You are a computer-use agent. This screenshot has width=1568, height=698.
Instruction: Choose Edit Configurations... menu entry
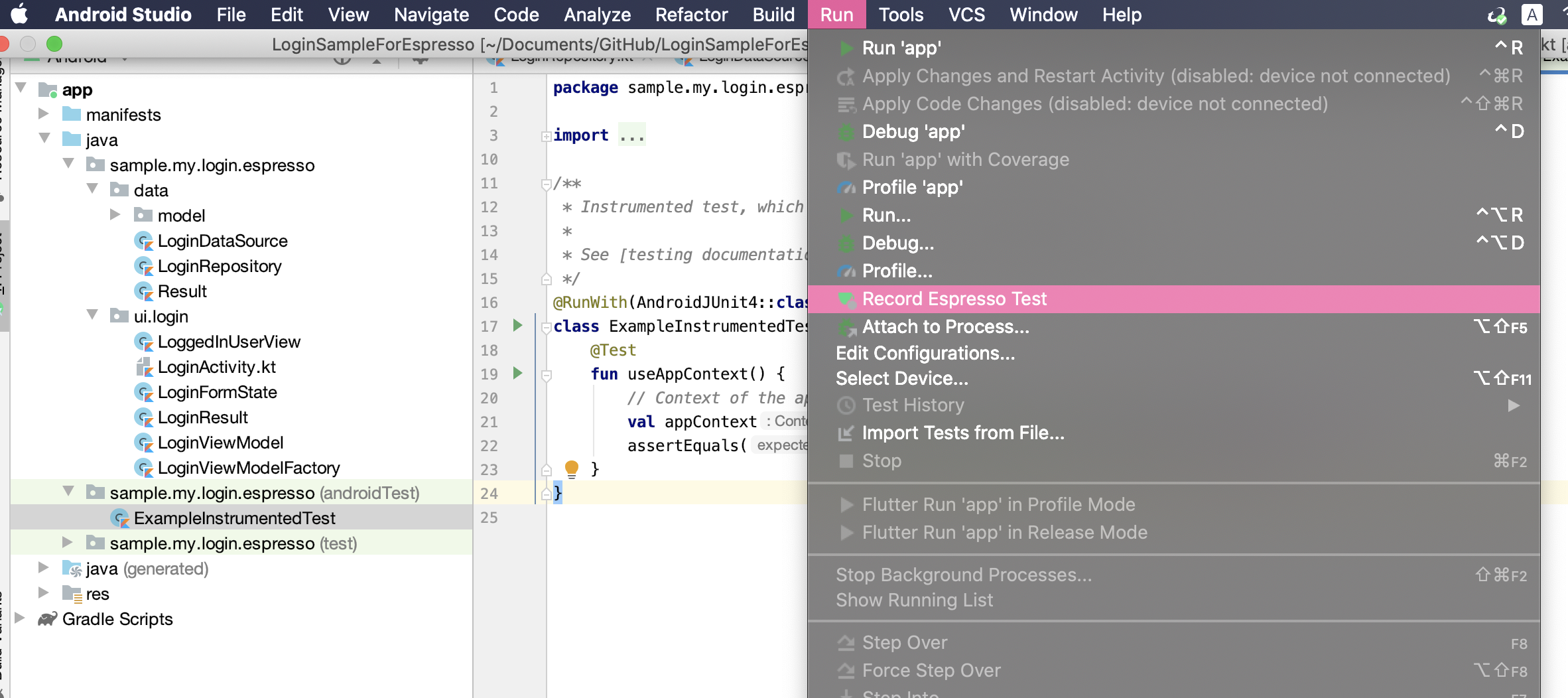pos(1174,353)
